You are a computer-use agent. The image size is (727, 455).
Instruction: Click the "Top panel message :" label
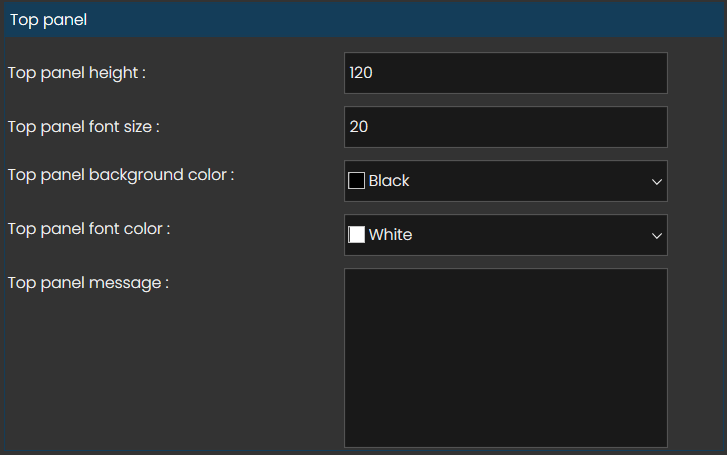88,283
